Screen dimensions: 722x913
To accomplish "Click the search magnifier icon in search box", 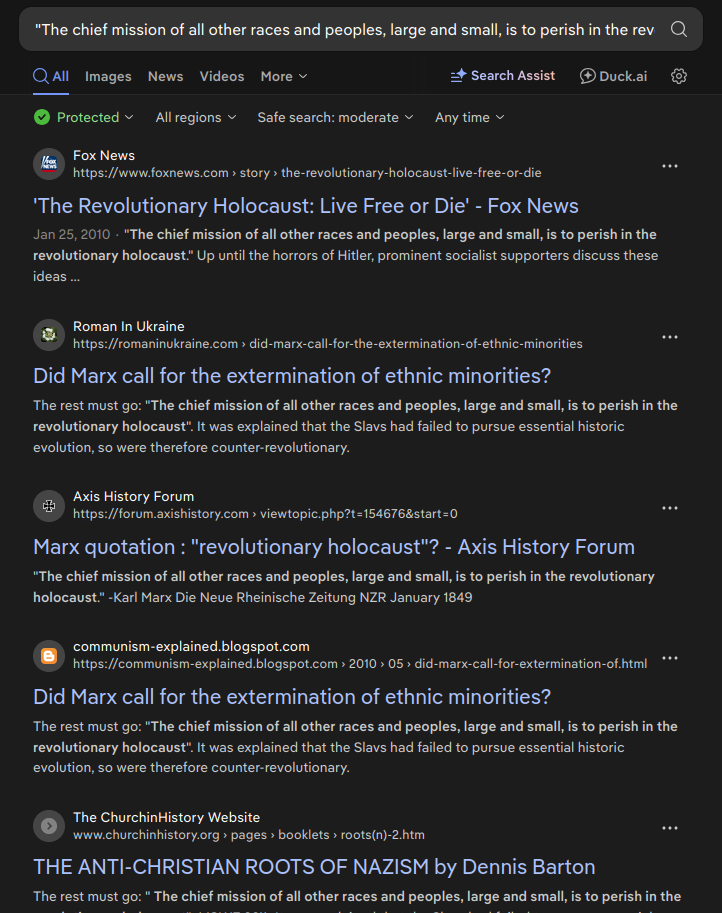I will click(679, 29).
